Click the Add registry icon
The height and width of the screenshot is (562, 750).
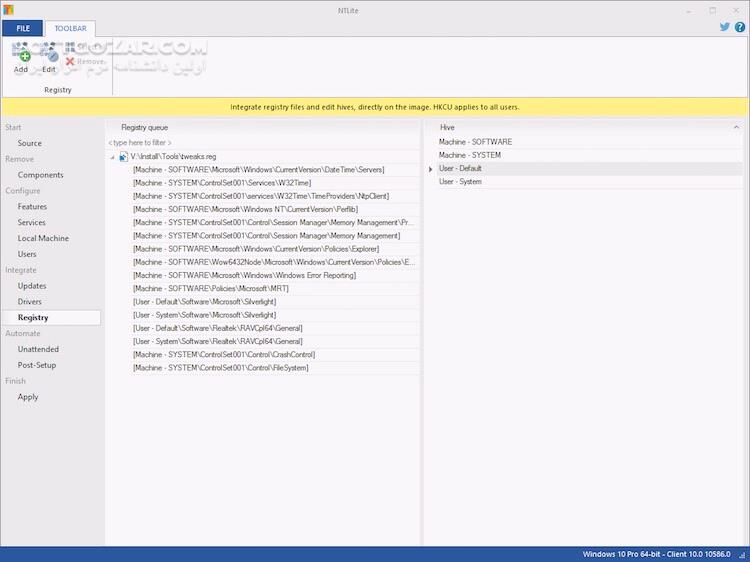point(21,57)
